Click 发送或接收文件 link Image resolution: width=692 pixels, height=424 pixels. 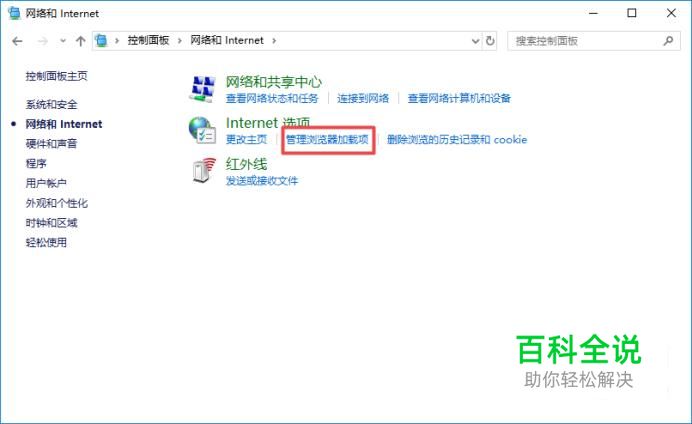coord(262,181)
